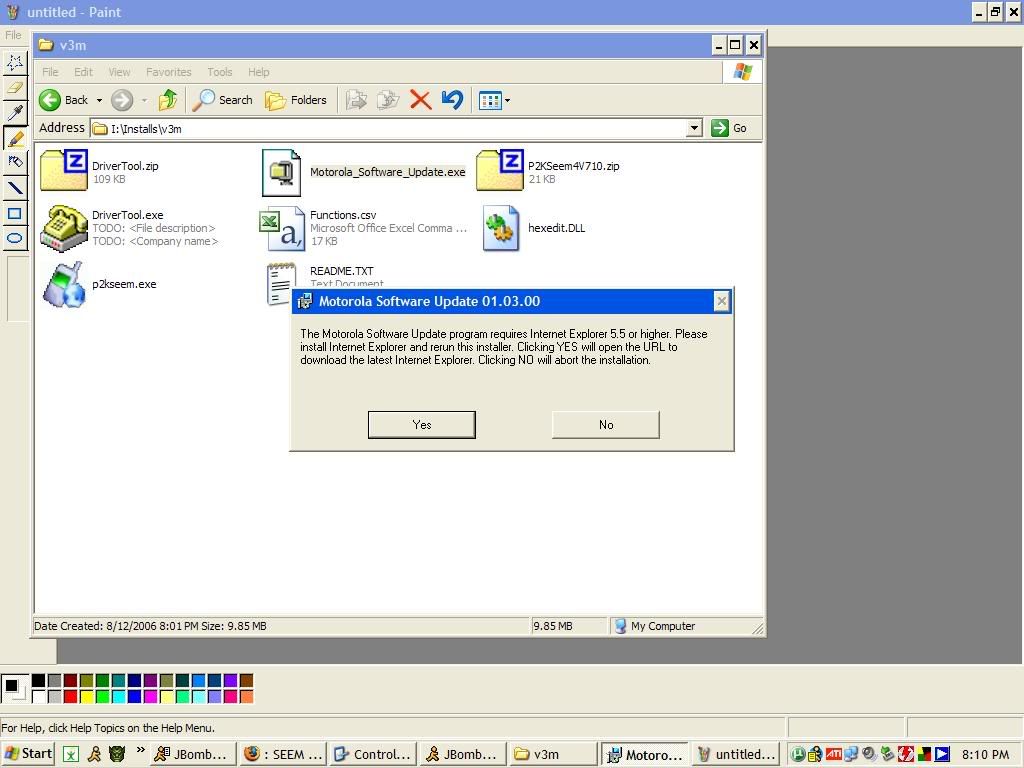Open the Tools menu
Viewport: 1024px width, 768px height.
[x=219, y=72]
